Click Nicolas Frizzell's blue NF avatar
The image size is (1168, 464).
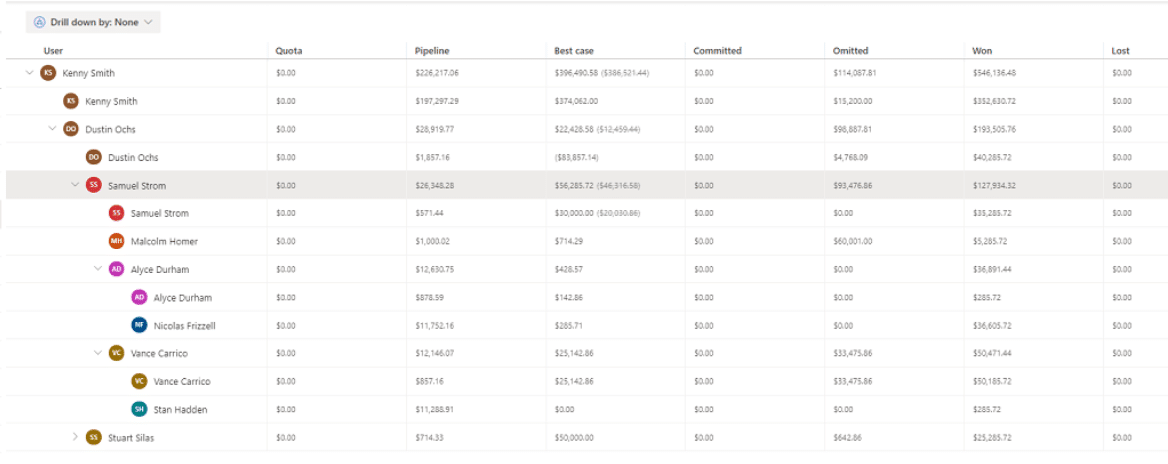(x=139, y=325)
